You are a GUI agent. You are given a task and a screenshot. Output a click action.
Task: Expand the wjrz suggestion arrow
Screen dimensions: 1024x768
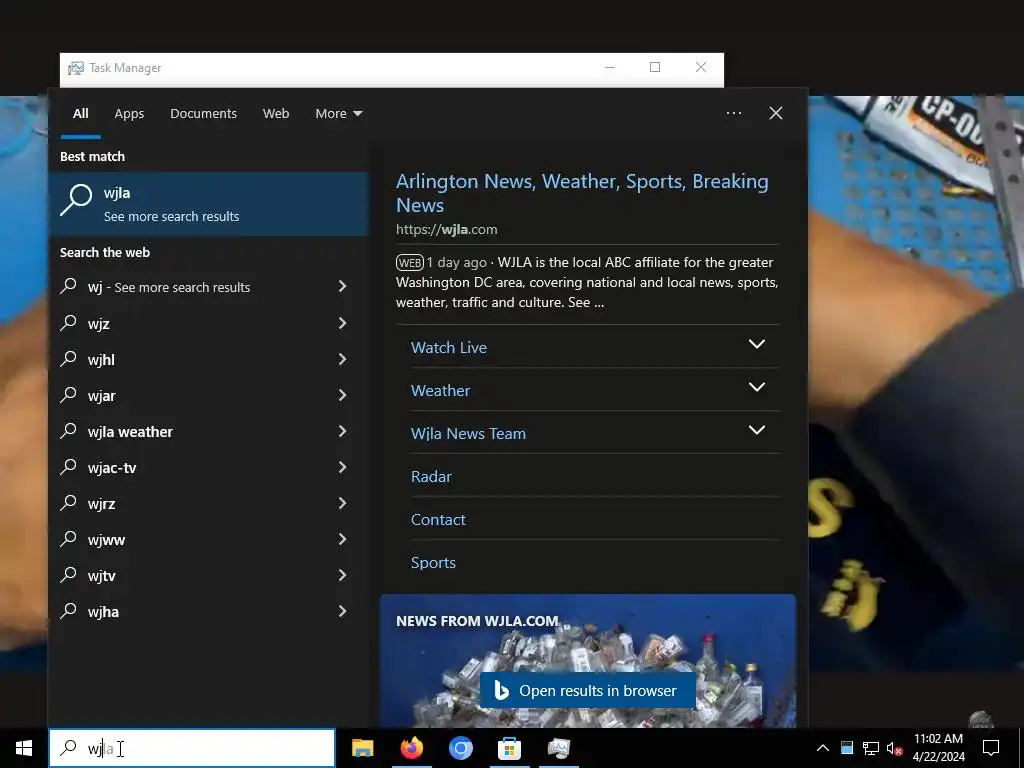pyautogui.click(x=342, y=502)
